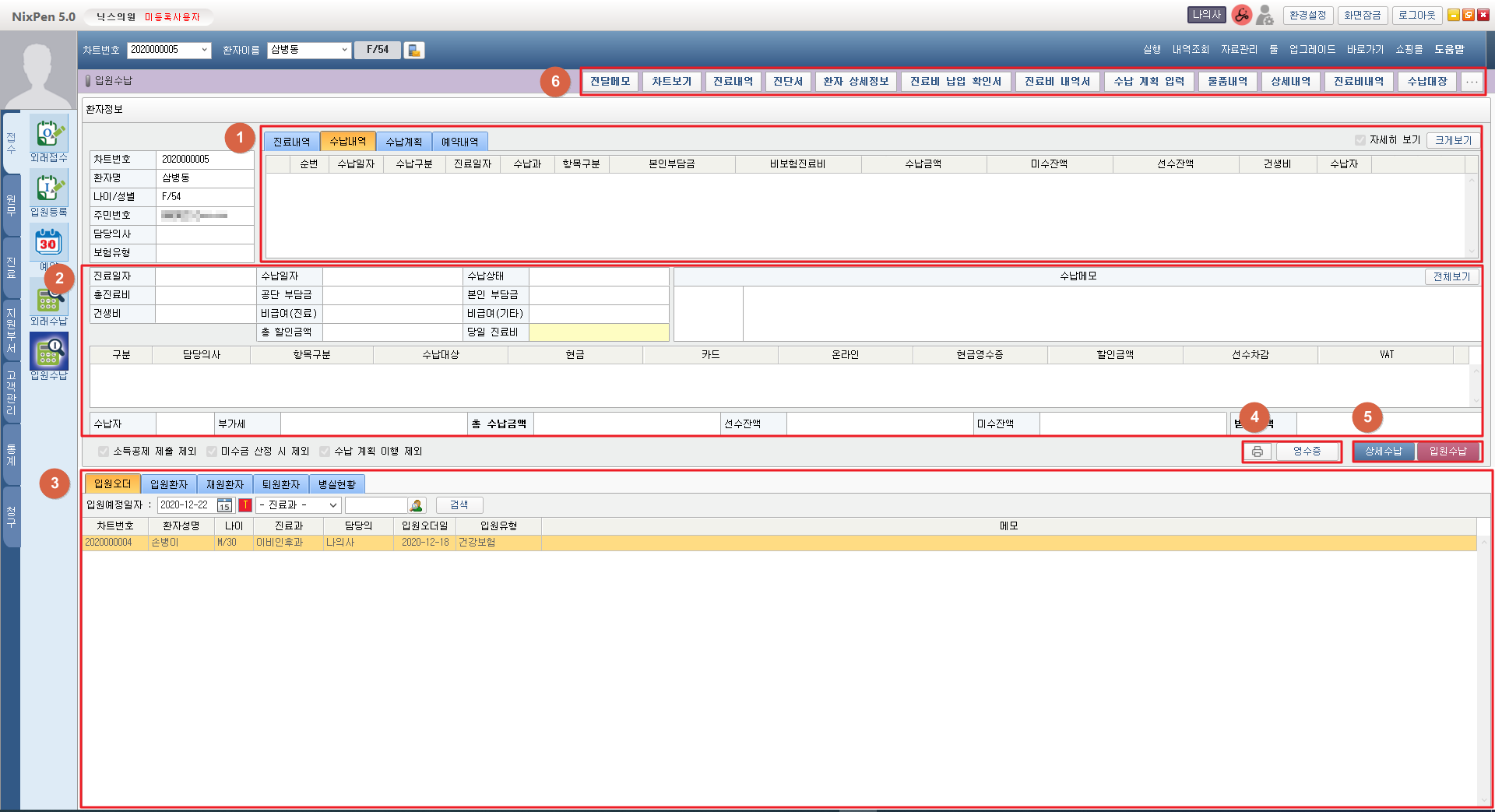Select the 입원수납 sidebar icon
Viewport: 1495px width, 812px height.
click(x=48, y=352)
